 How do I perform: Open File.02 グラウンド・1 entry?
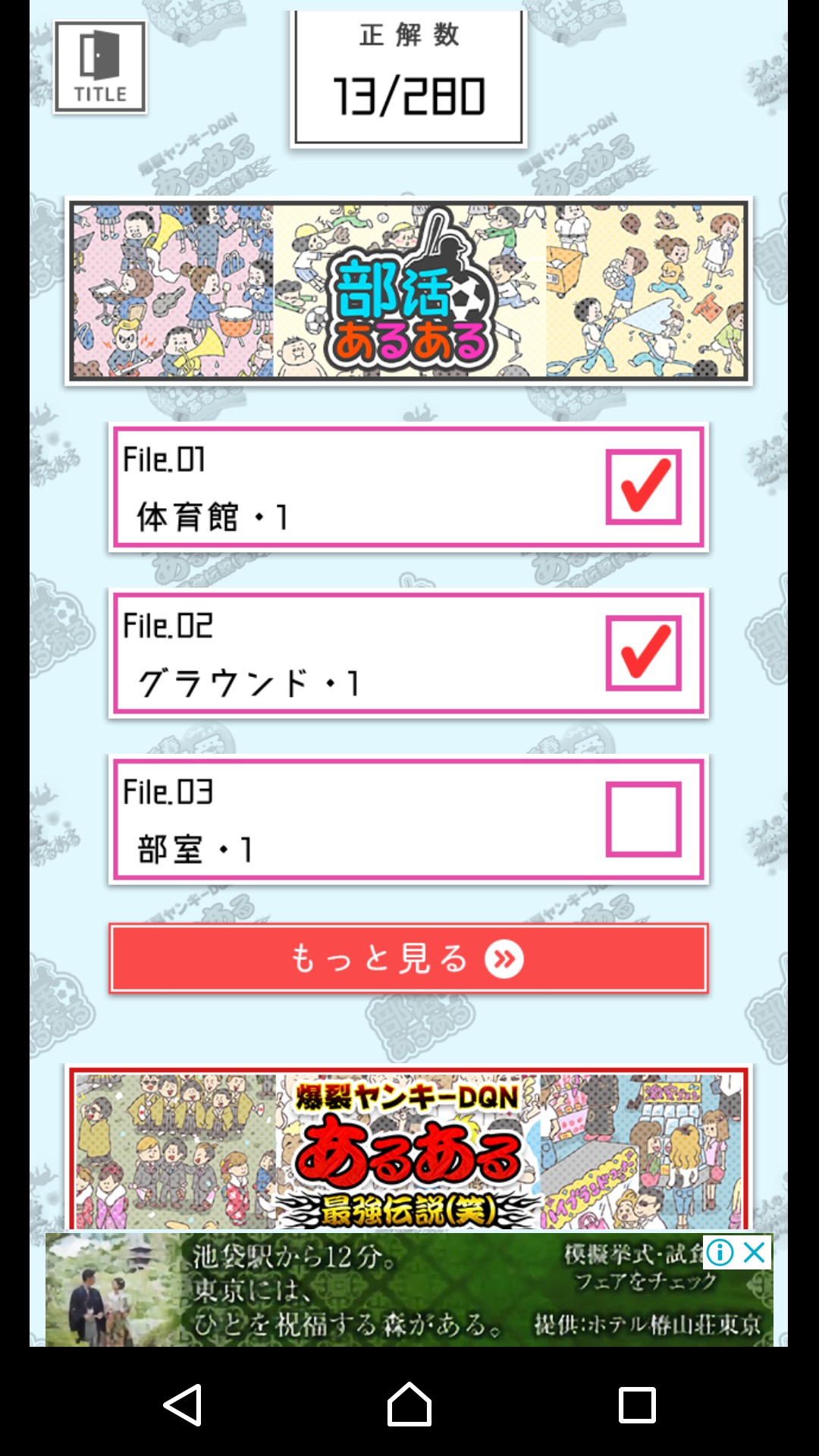pyautogui.click(x=409, y=653)
